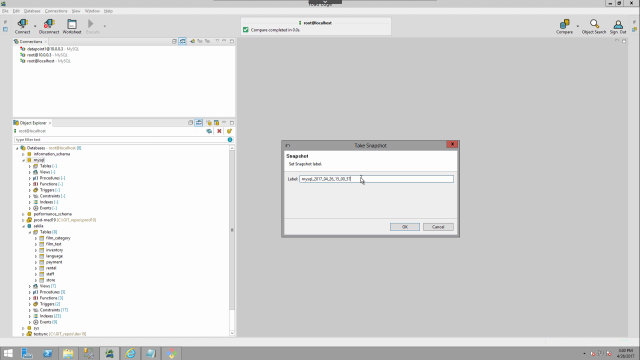This screenshot has width=640, height=360.
Task: Click scroll-down arrow in Object Explorer
Action: point(232,333)
